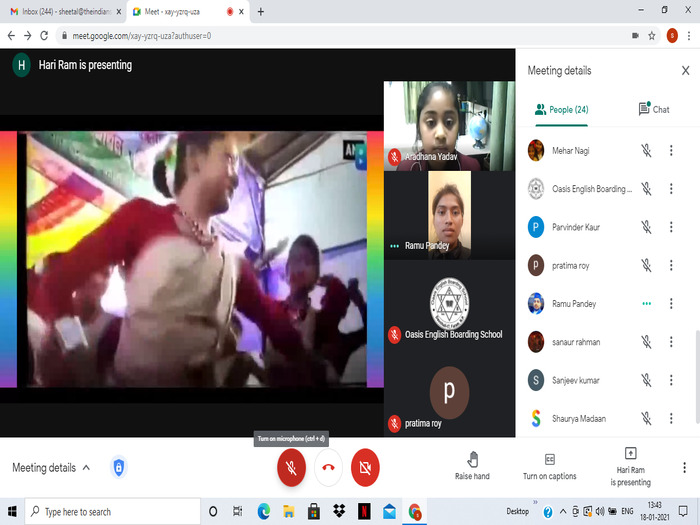Close the Meeting details side panel
Screen dimensions: 700x525
[x=685, y=71]
